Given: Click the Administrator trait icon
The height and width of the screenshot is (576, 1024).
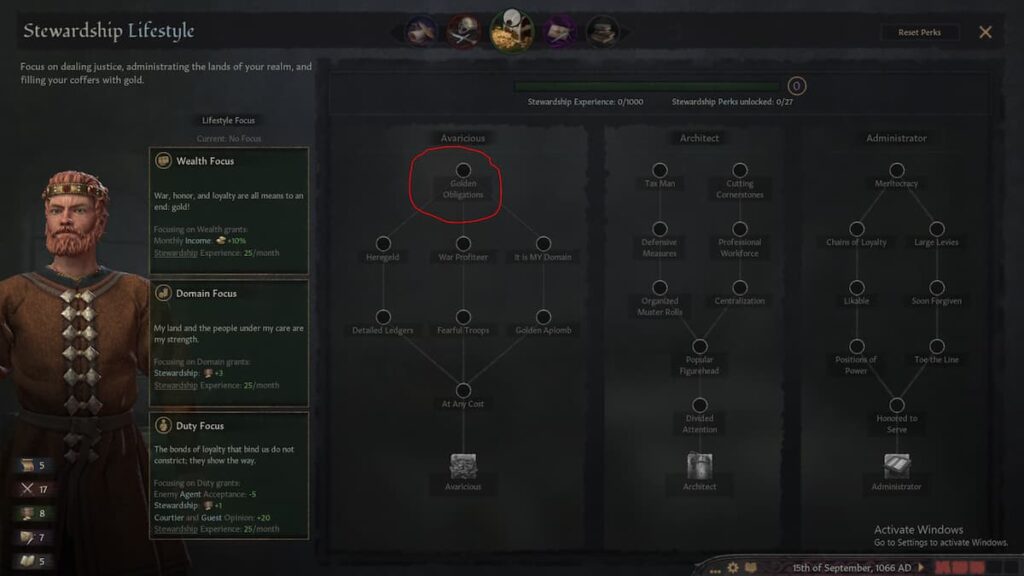Looking at the screenshot, I should click(x=897, y=467).
